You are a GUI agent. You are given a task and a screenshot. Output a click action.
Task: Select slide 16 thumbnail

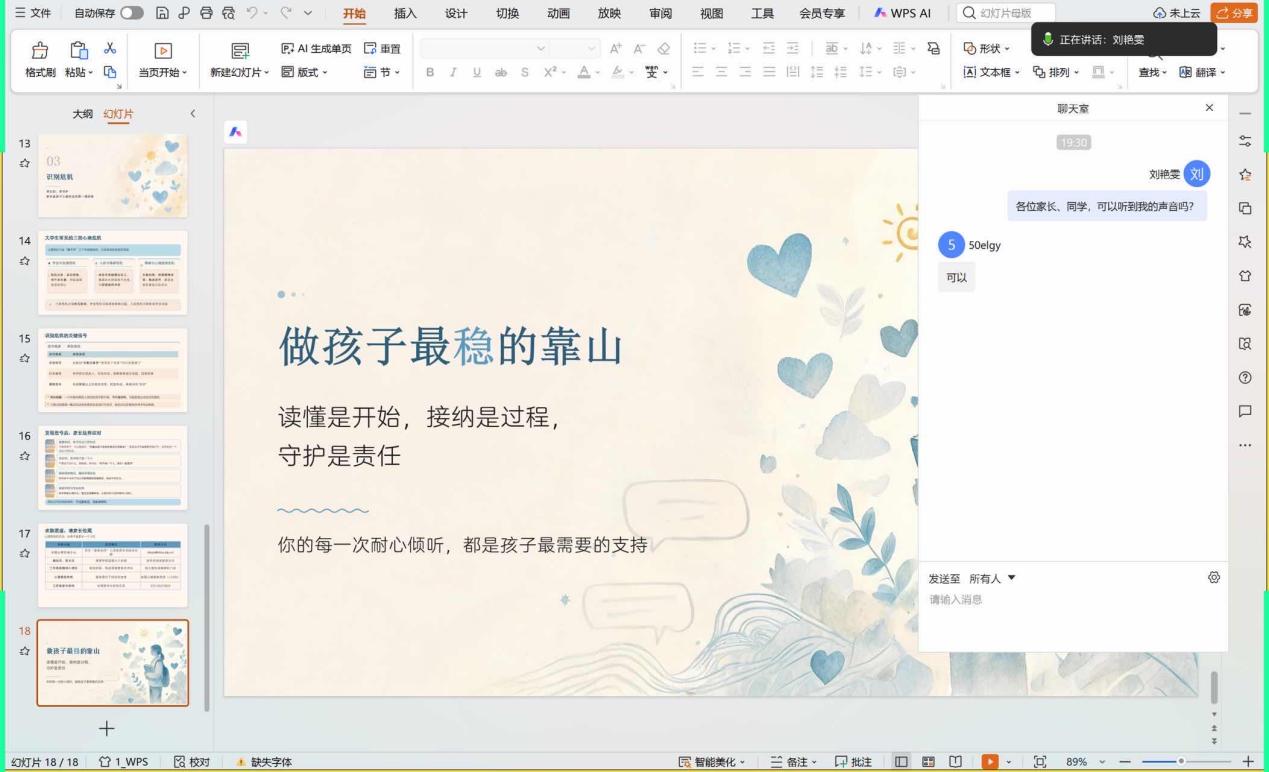tap(112, 467)
